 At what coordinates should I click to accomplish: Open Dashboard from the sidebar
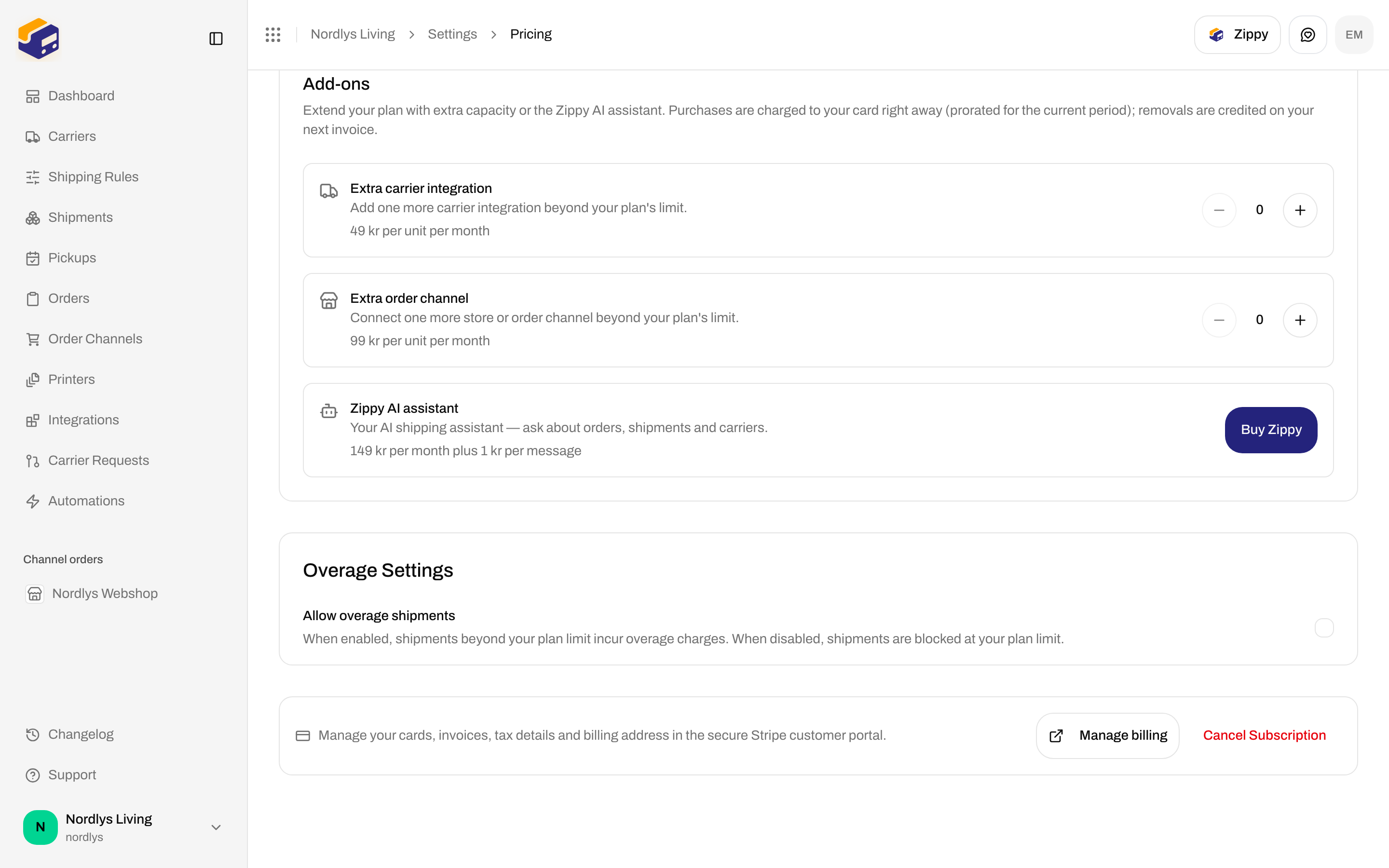point(123,96)
